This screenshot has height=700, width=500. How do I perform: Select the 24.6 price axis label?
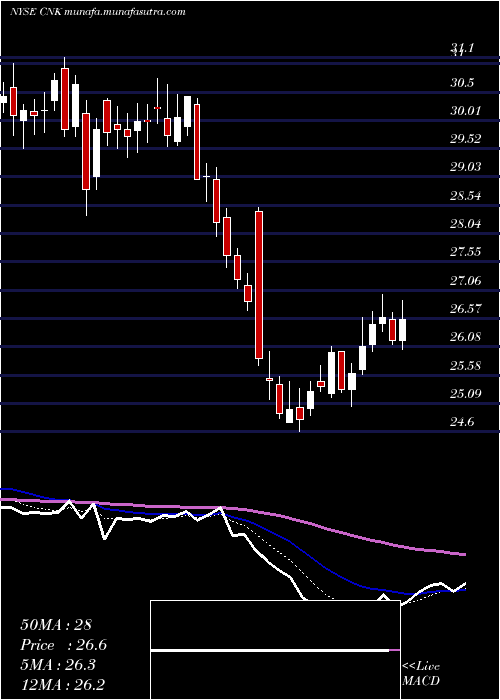462,422
